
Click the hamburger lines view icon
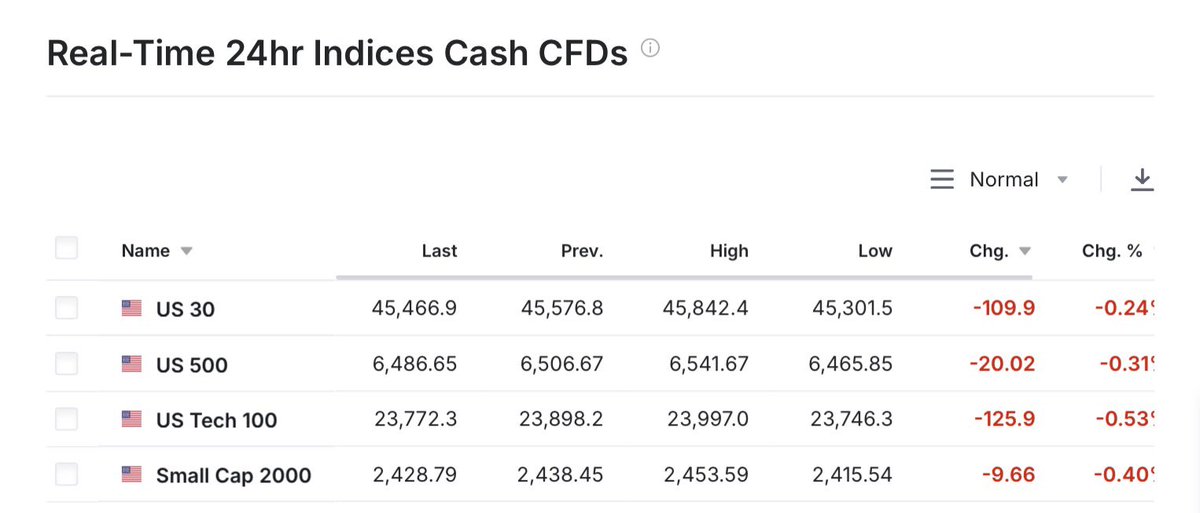coord(942,180)
